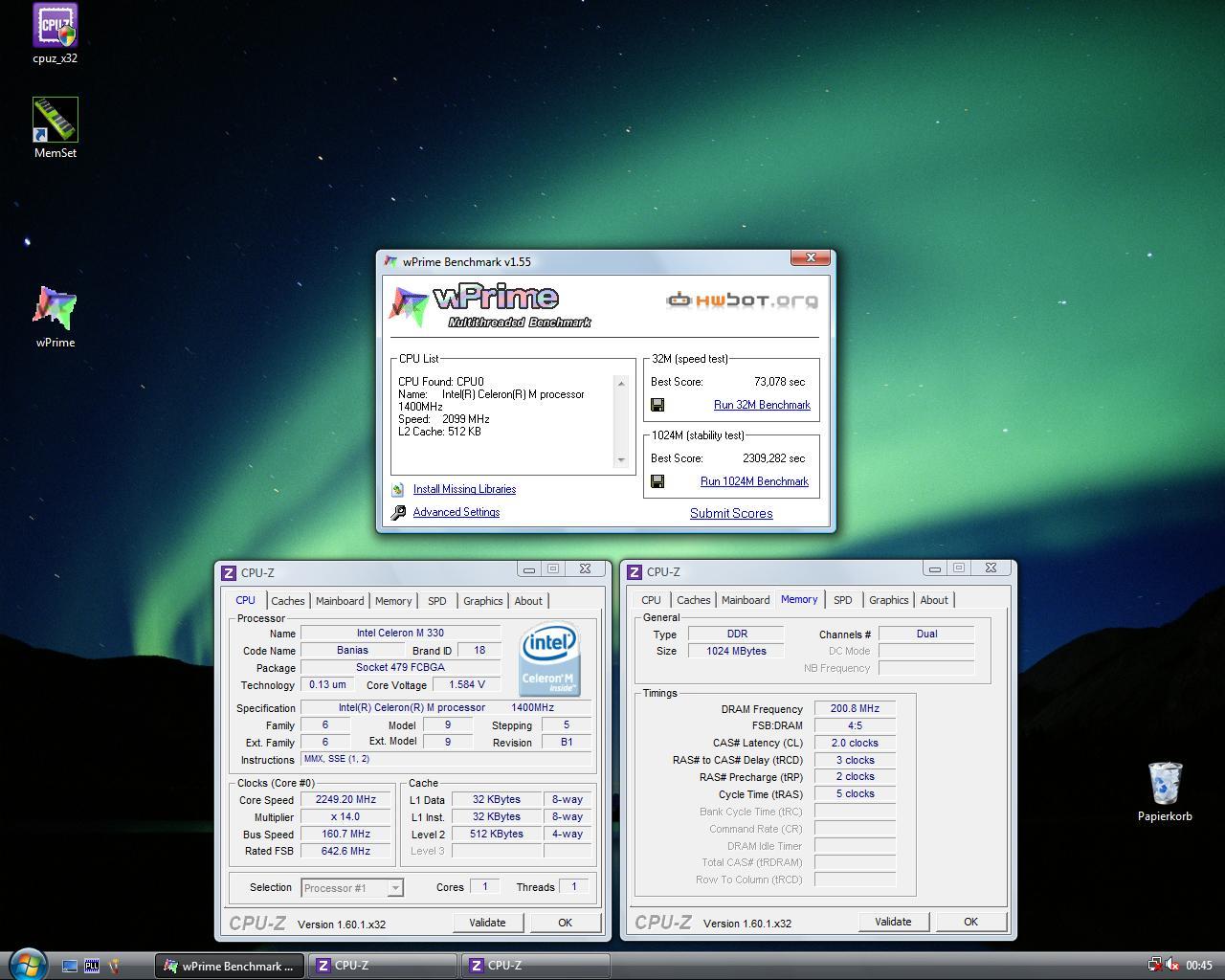
Task: Close the wPrime Benchmark window
Action: [811, 258]
